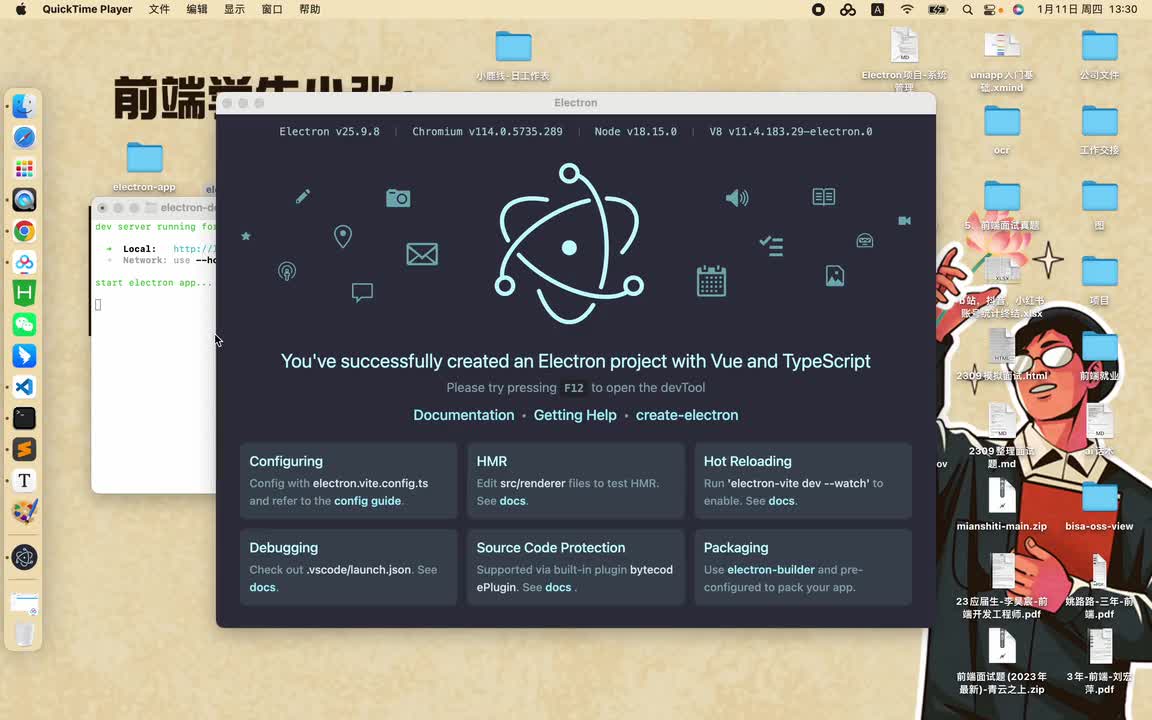Viewport: 1152px width, 720px height.
Task: Open docs link in HMR card
Action: click(x=513, y=501)
